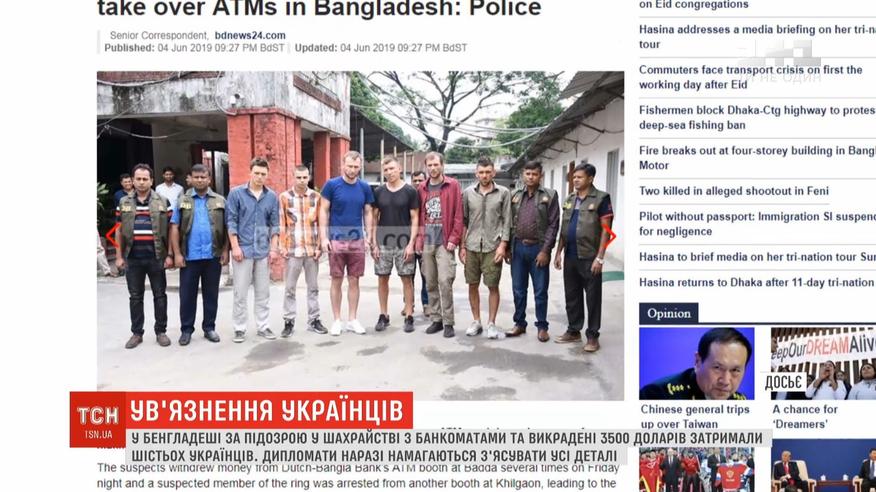The image size is (876, 492).
Task: Open 'Pilot without passport' headline
Action: click(x=757, y=223)
